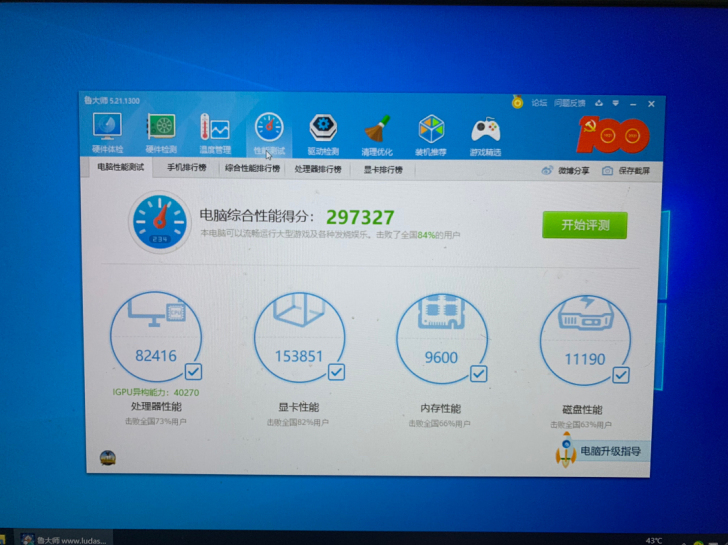Open the 游戏精选 gamepad icon
728x545 pixels.
pos(486,136)
